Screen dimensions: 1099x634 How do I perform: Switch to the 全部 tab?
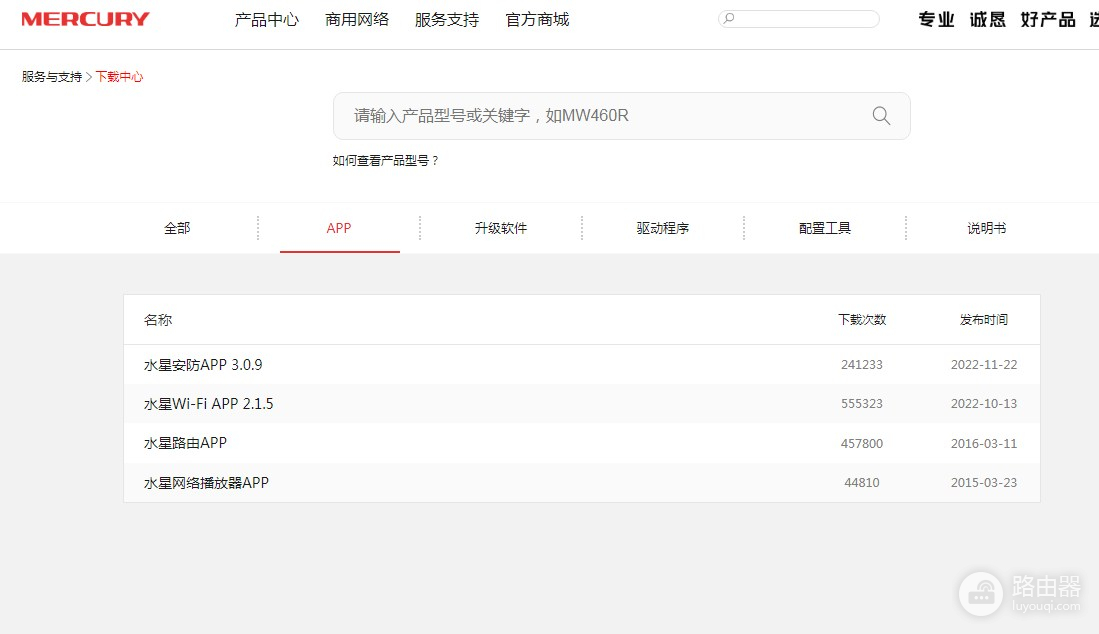click(176, 228)
